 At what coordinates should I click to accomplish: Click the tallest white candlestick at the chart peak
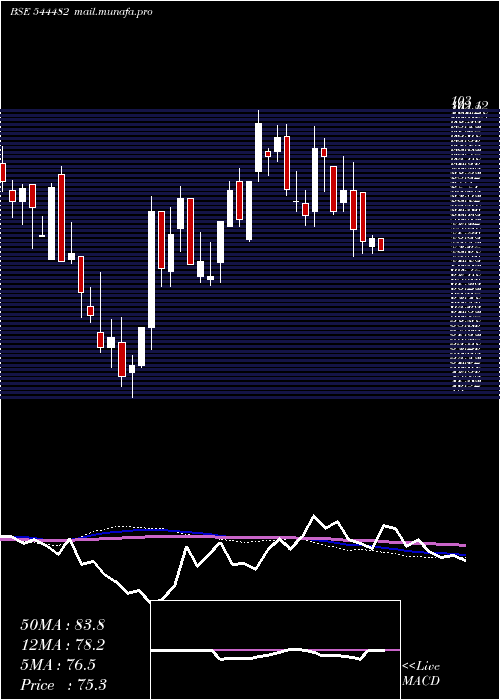[x=258, y=146]
